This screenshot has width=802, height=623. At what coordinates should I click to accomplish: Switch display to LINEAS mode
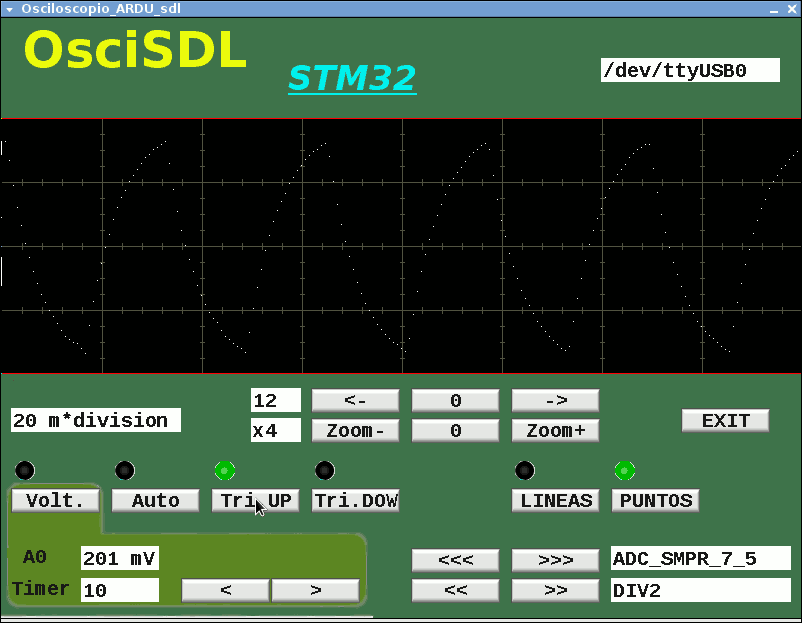[556, 500]
